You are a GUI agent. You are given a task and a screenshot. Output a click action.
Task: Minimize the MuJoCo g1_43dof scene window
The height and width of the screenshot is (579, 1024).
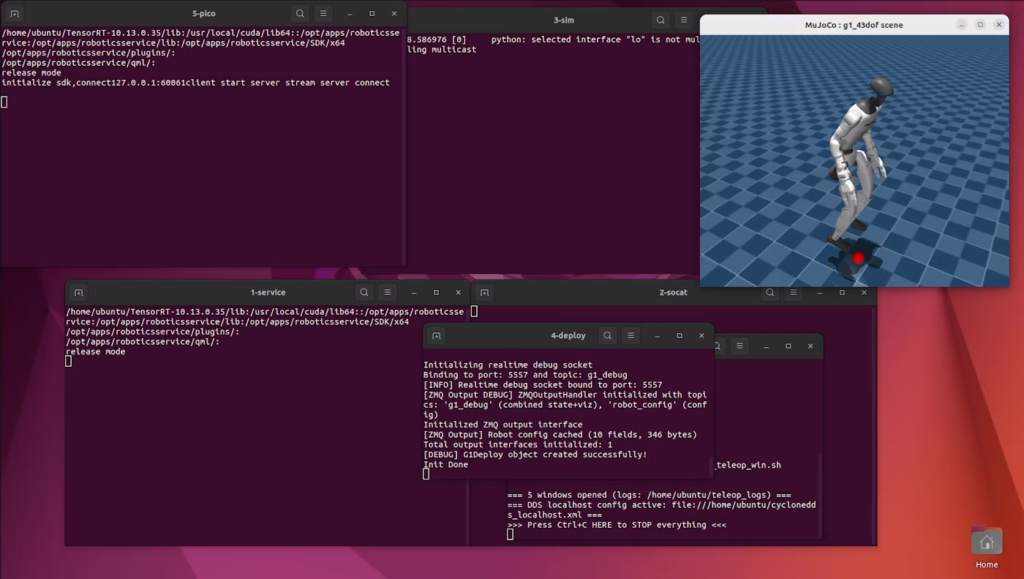click(961, 25)
